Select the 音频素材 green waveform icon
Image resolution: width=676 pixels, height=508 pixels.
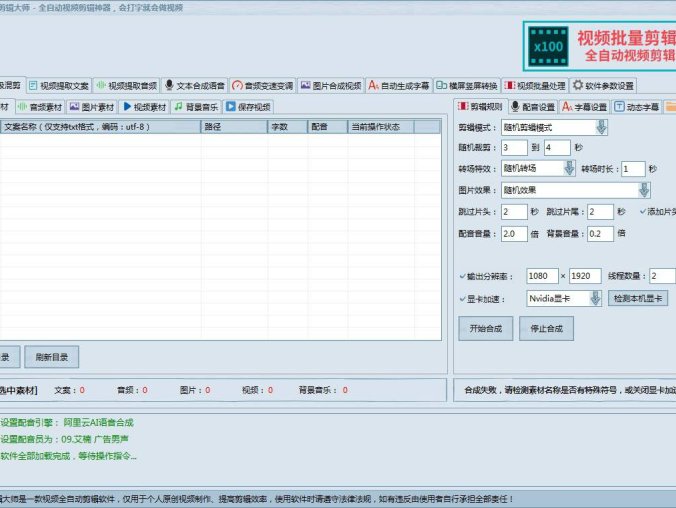point(22,107)
